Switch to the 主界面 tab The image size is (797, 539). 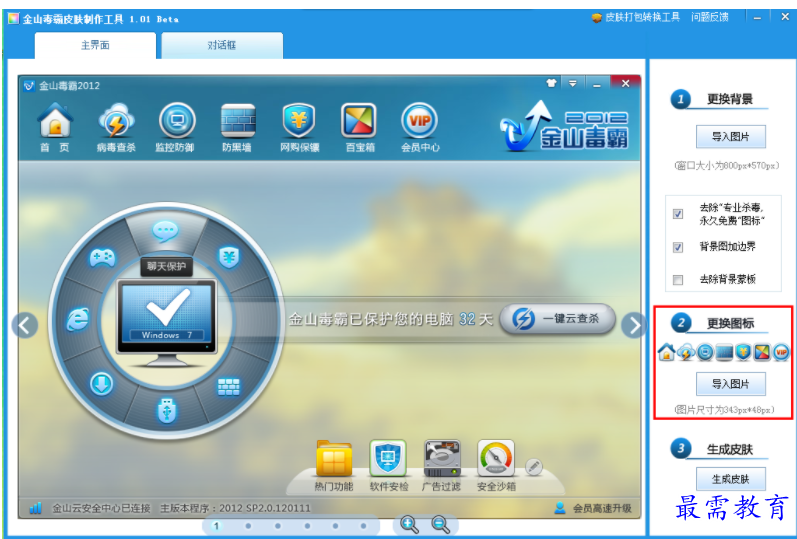(95, 45)
